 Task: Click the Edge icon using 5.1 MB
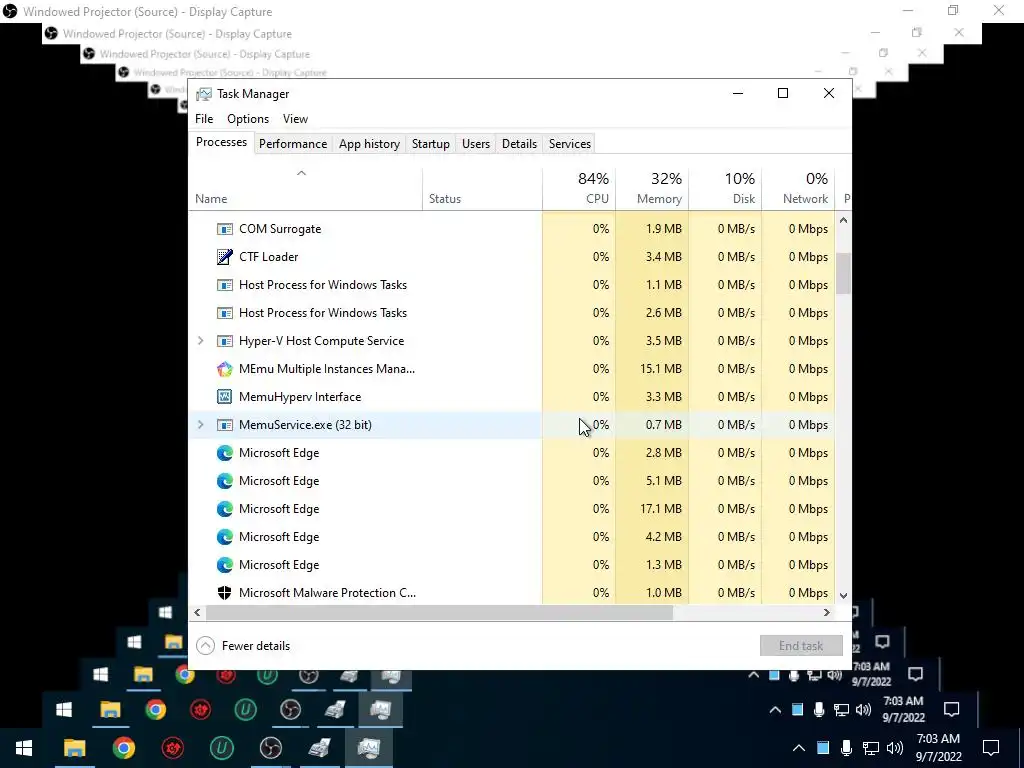point(225,481)
